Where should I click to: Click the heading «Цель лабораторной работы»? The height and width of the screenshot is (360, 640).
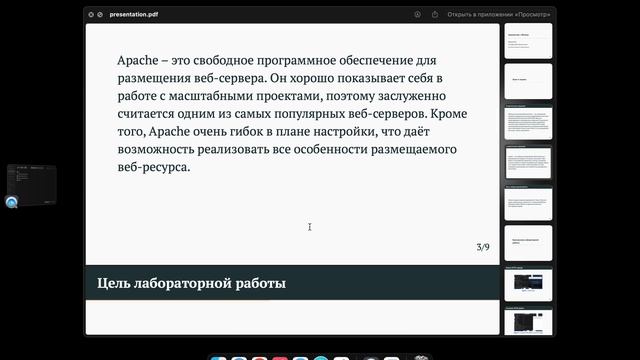191,283
